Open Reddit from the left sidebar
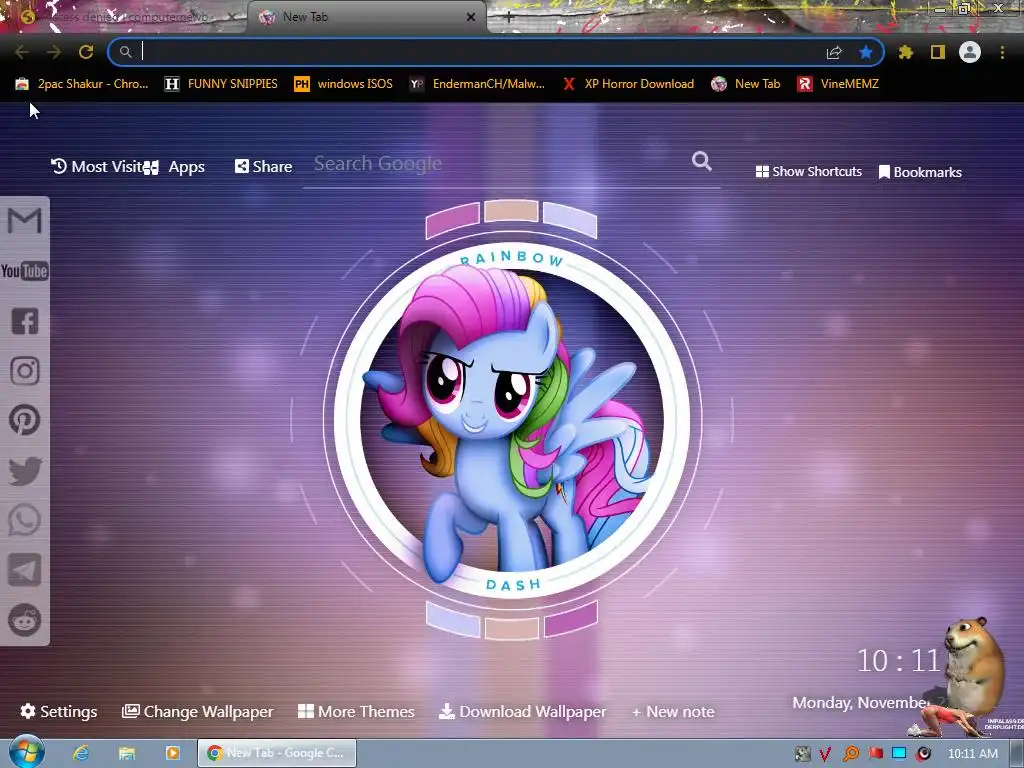The width and height of the screenshot is (1024, 768). click(x=25, y=620)
